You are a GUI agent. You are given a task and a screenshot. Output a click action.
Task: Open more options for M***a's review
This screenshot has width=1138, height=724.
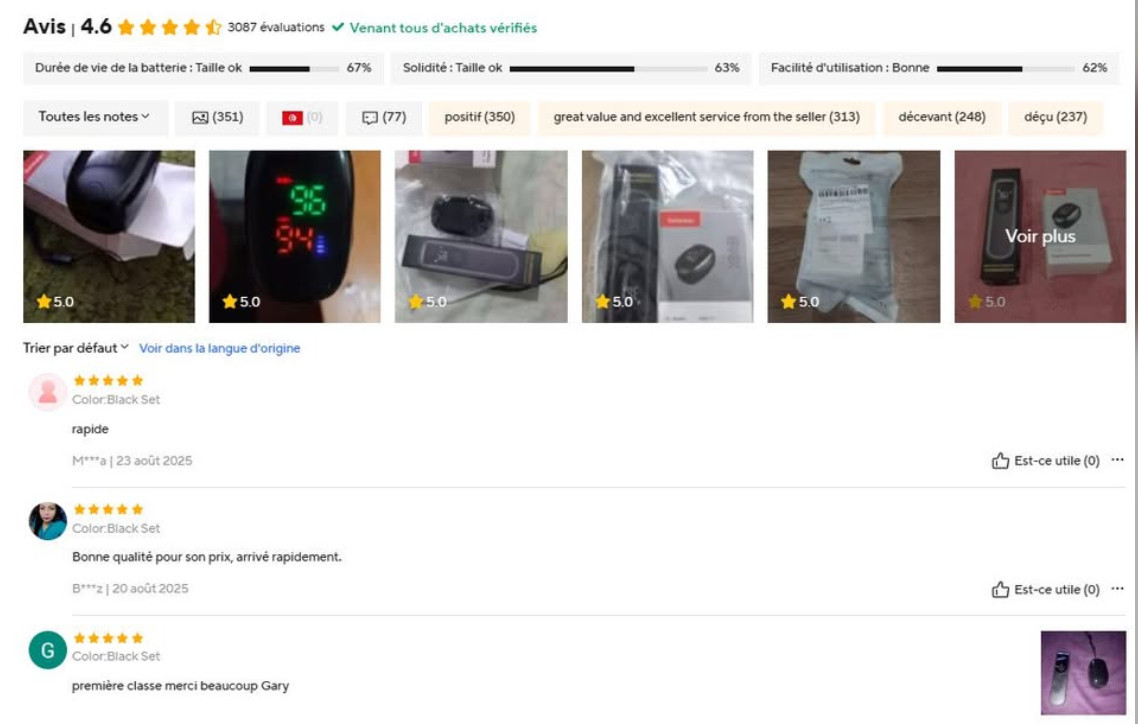1117,460
